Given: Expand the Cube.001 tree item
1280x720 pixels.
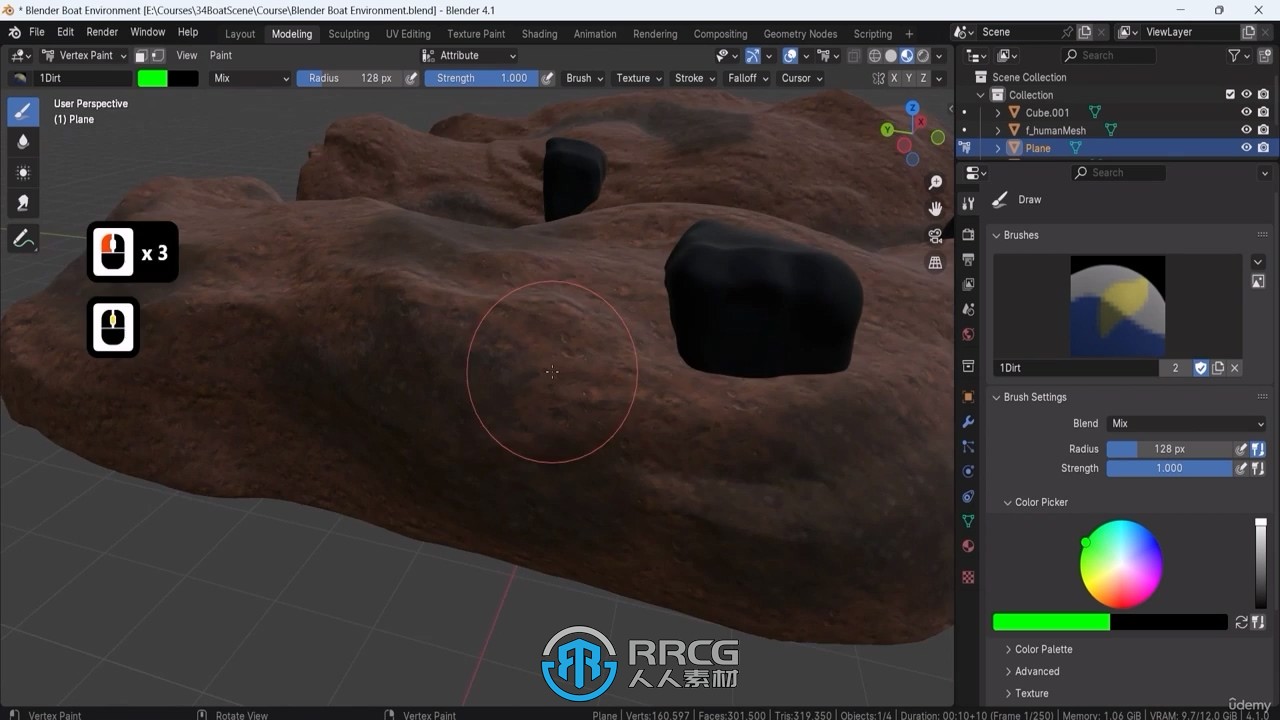Looking at the screenshot, I should click(997, 113).
